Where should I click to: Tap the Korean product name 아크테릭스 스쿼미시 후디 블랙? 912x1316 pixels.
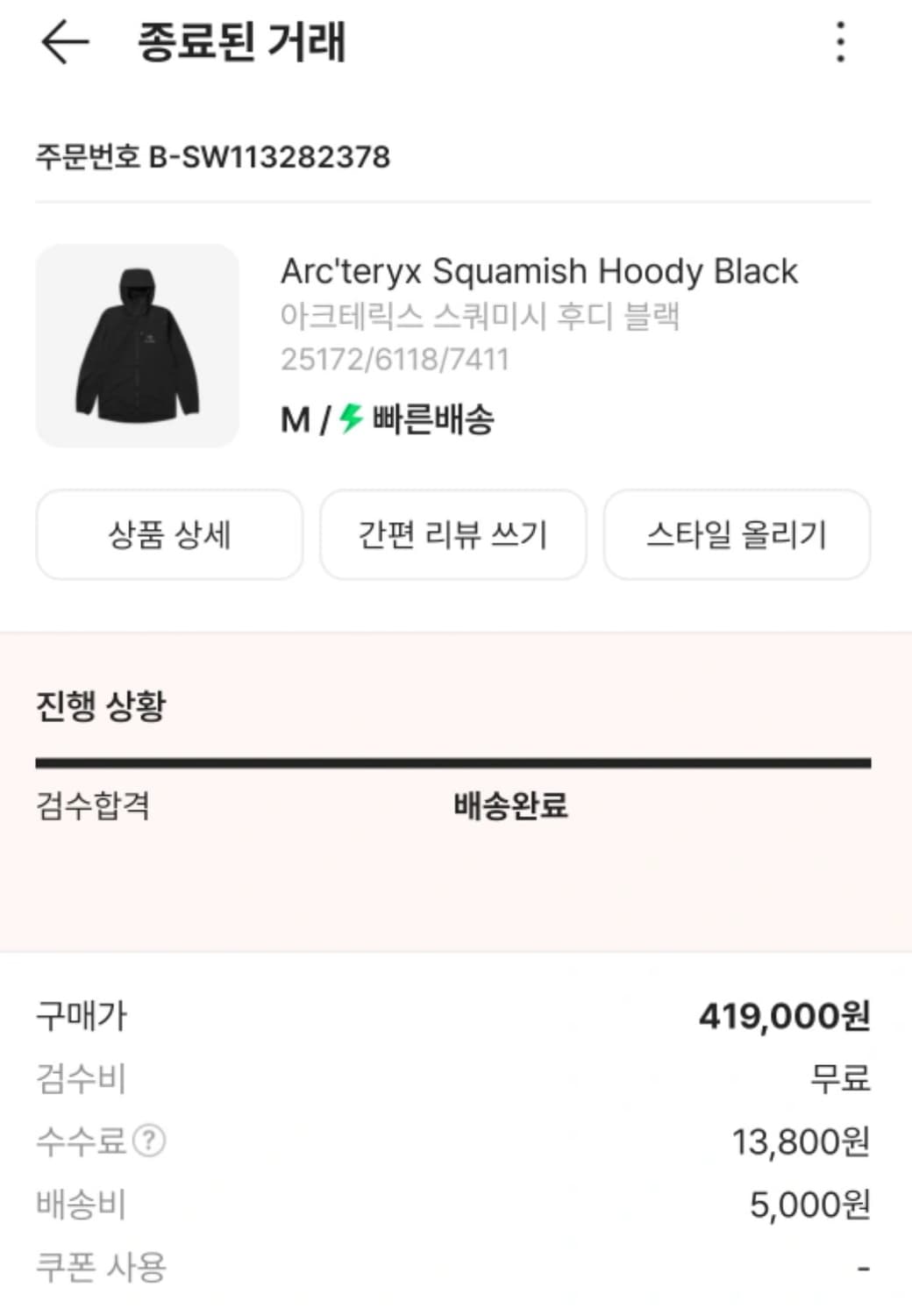pos(481,316)
